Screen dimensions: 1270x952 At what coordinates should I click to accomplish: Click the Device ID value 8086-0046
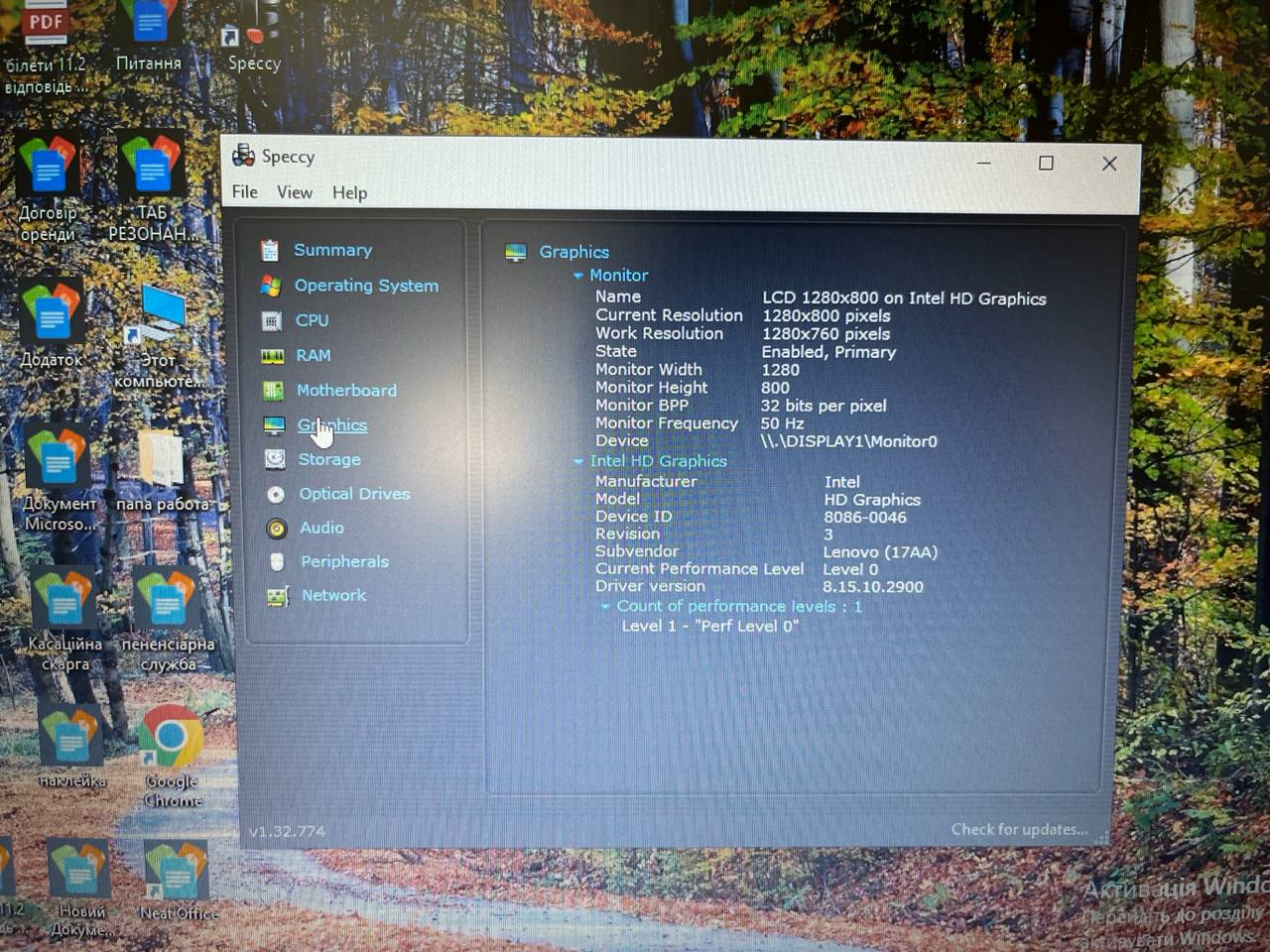[865, 518]
